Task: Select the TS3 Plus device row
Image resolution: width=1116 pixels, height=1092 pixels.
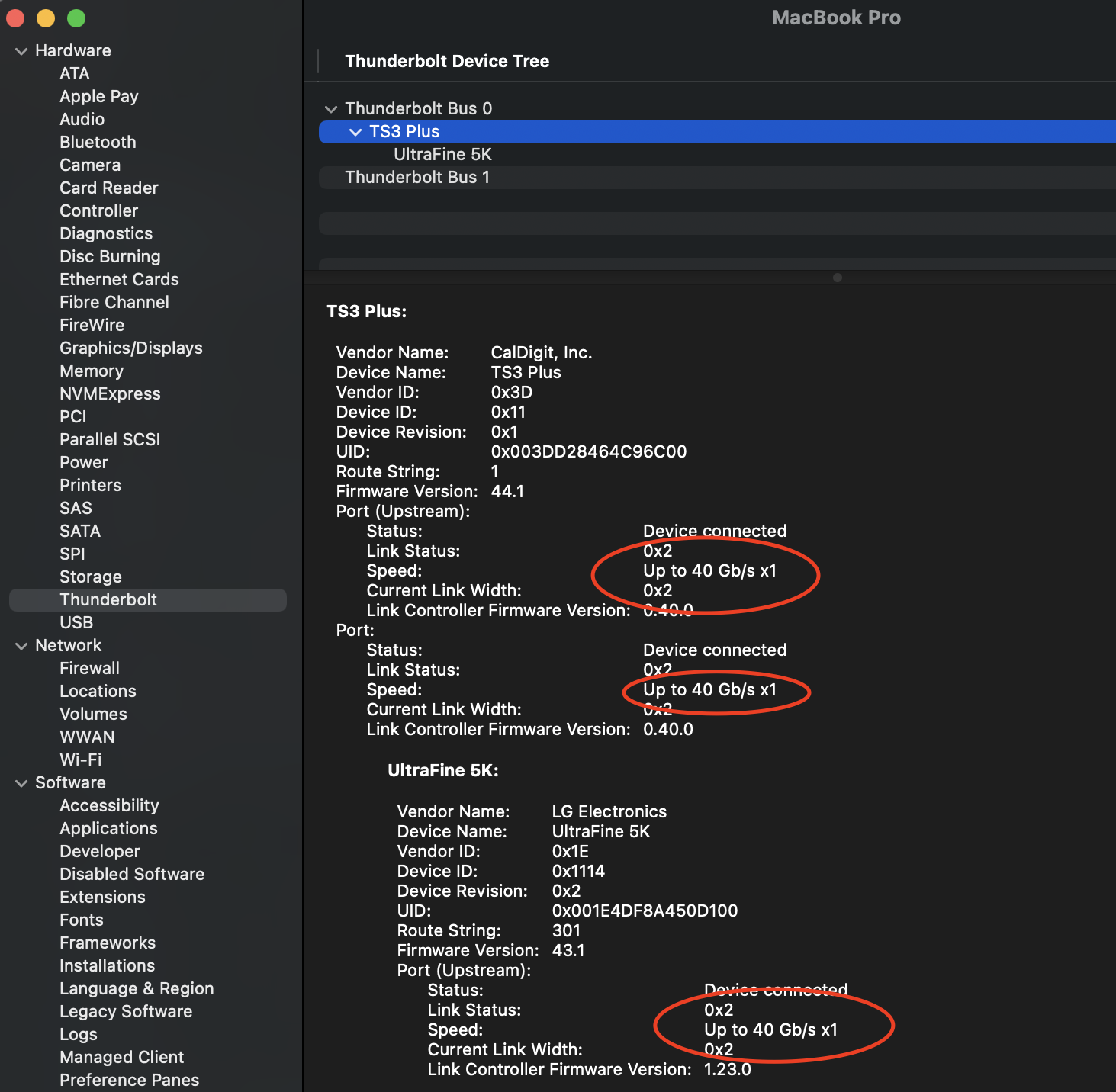Action: (717, 132)
